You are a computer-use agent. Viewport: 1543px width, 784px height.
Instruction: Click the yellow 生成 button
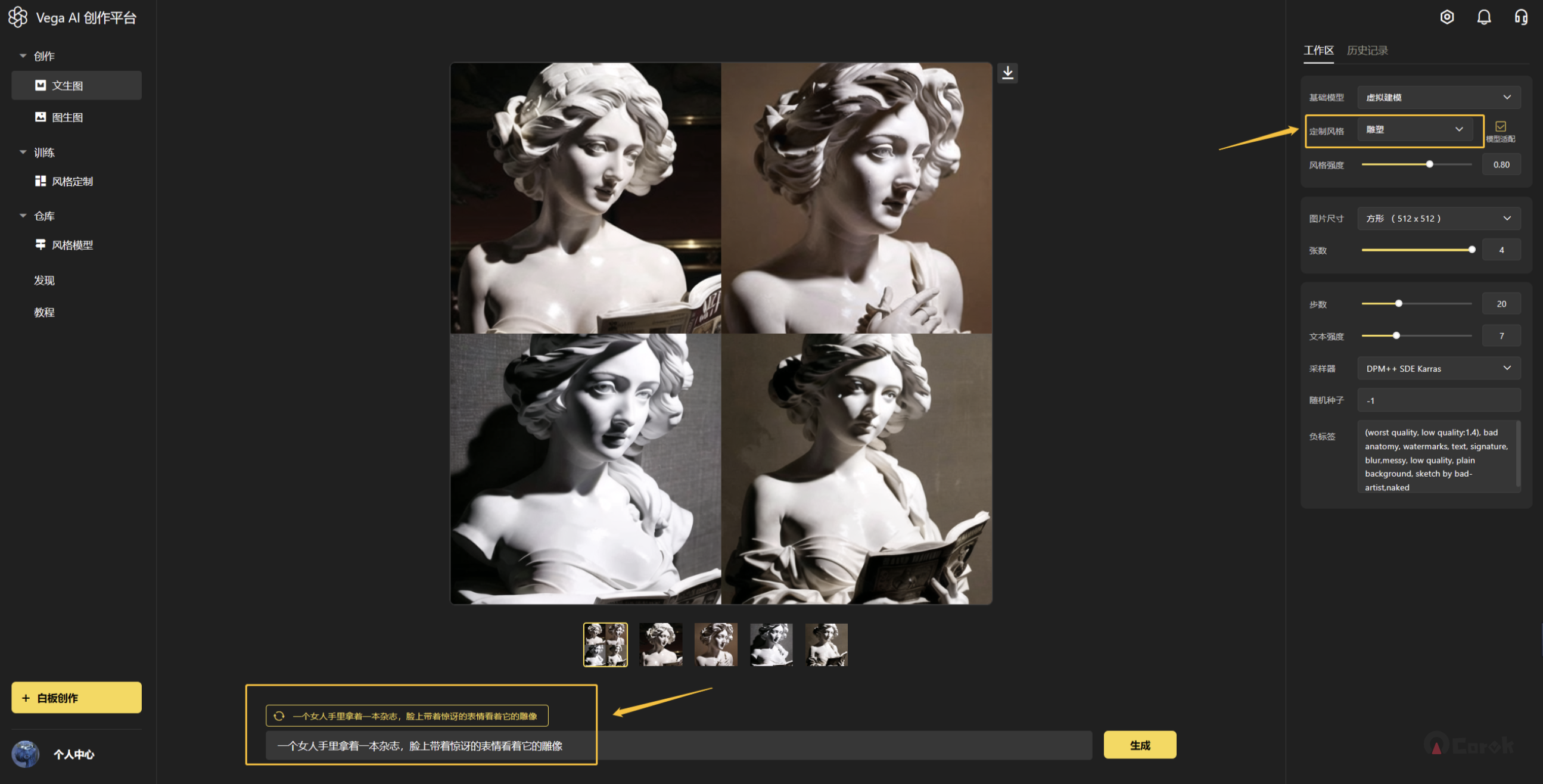1139,745
